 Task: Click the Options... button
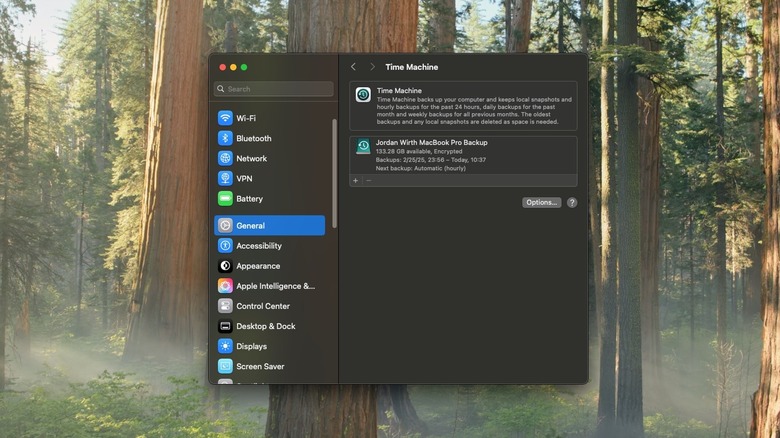(541, 202)
